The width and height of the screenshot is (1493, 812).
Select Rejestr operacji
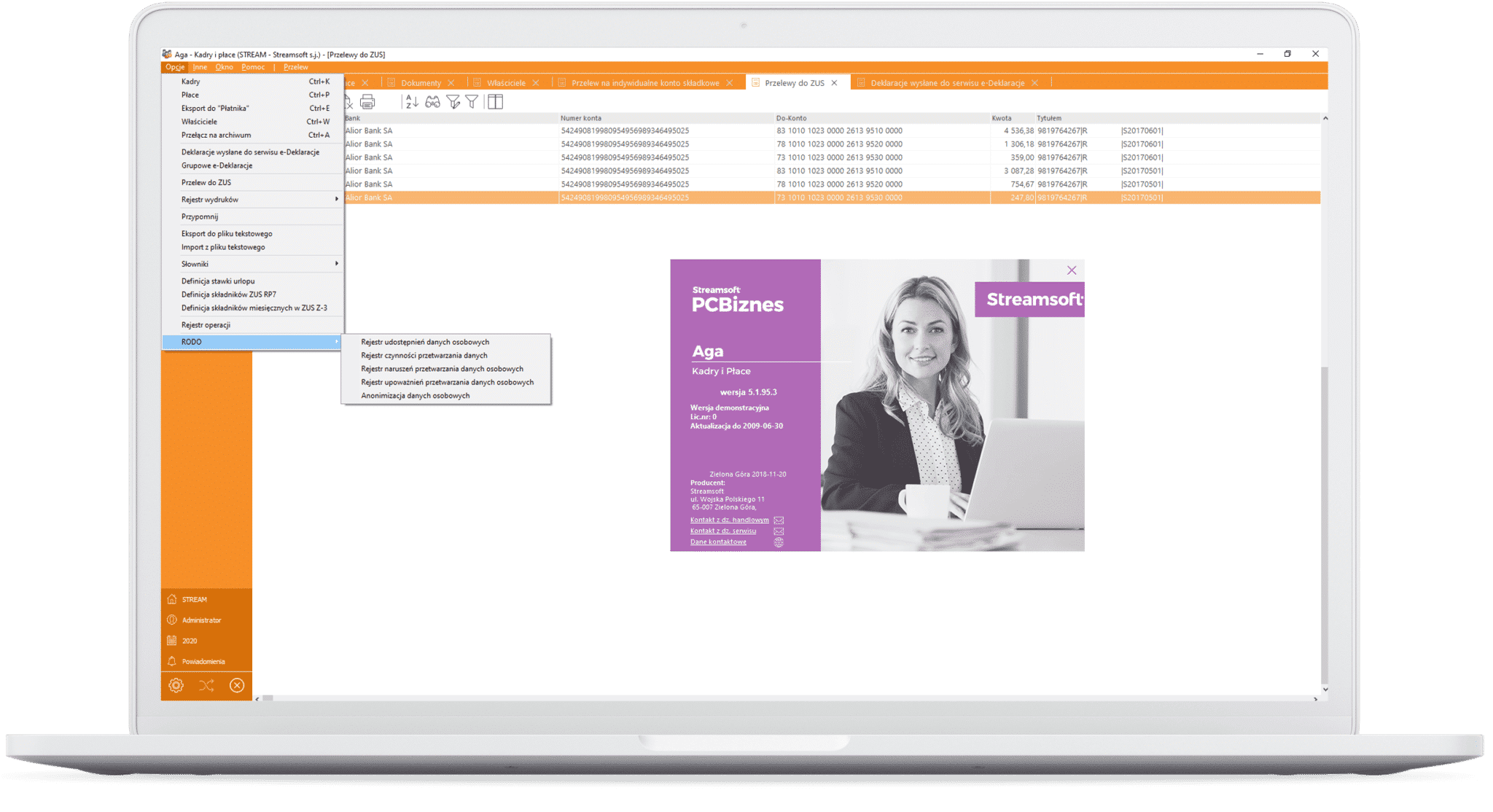click(x=252, y=325)
